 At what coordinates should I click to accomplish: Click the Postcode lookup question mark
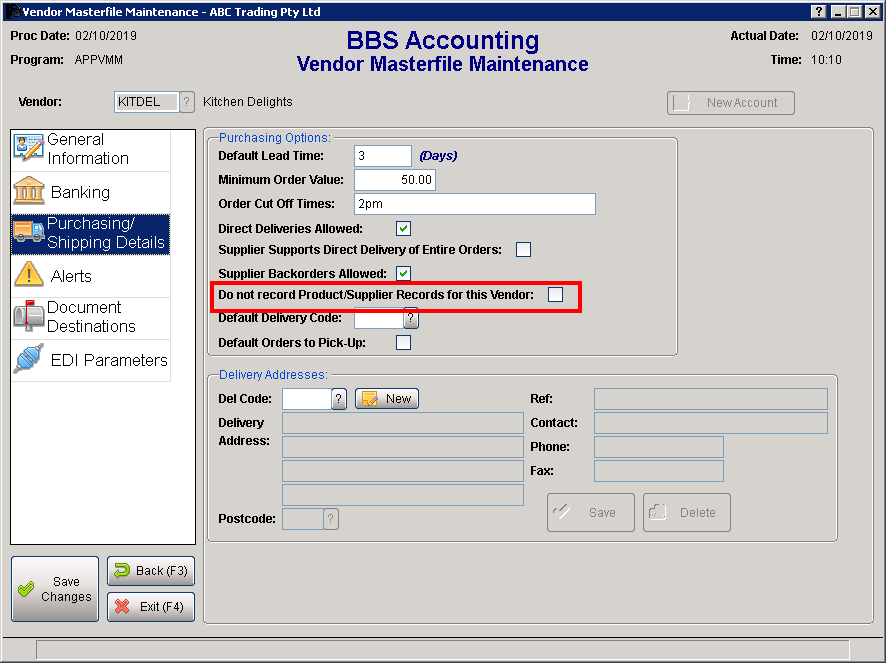331,518
